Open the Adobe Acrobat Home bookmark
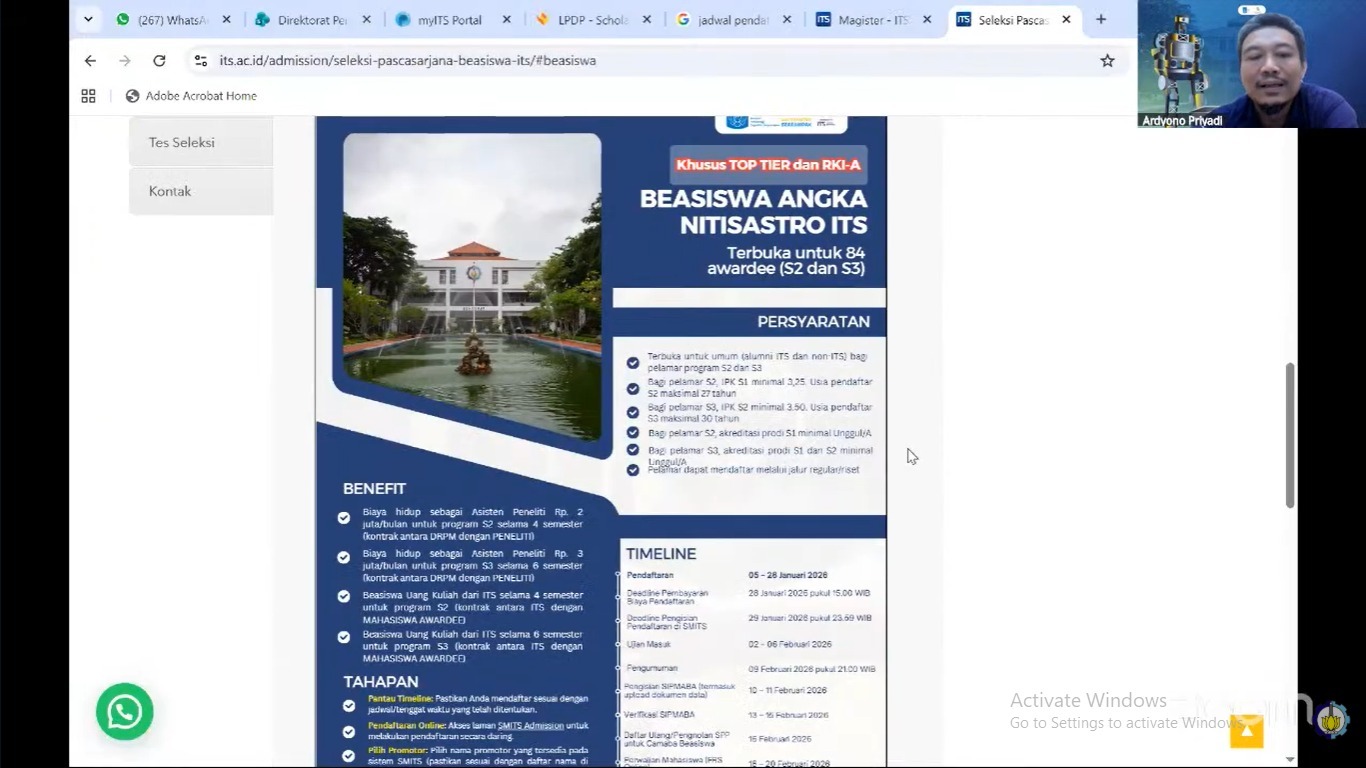Viewport: 1366px width, 768px height. pyautogui.click(x=191, y=96)
